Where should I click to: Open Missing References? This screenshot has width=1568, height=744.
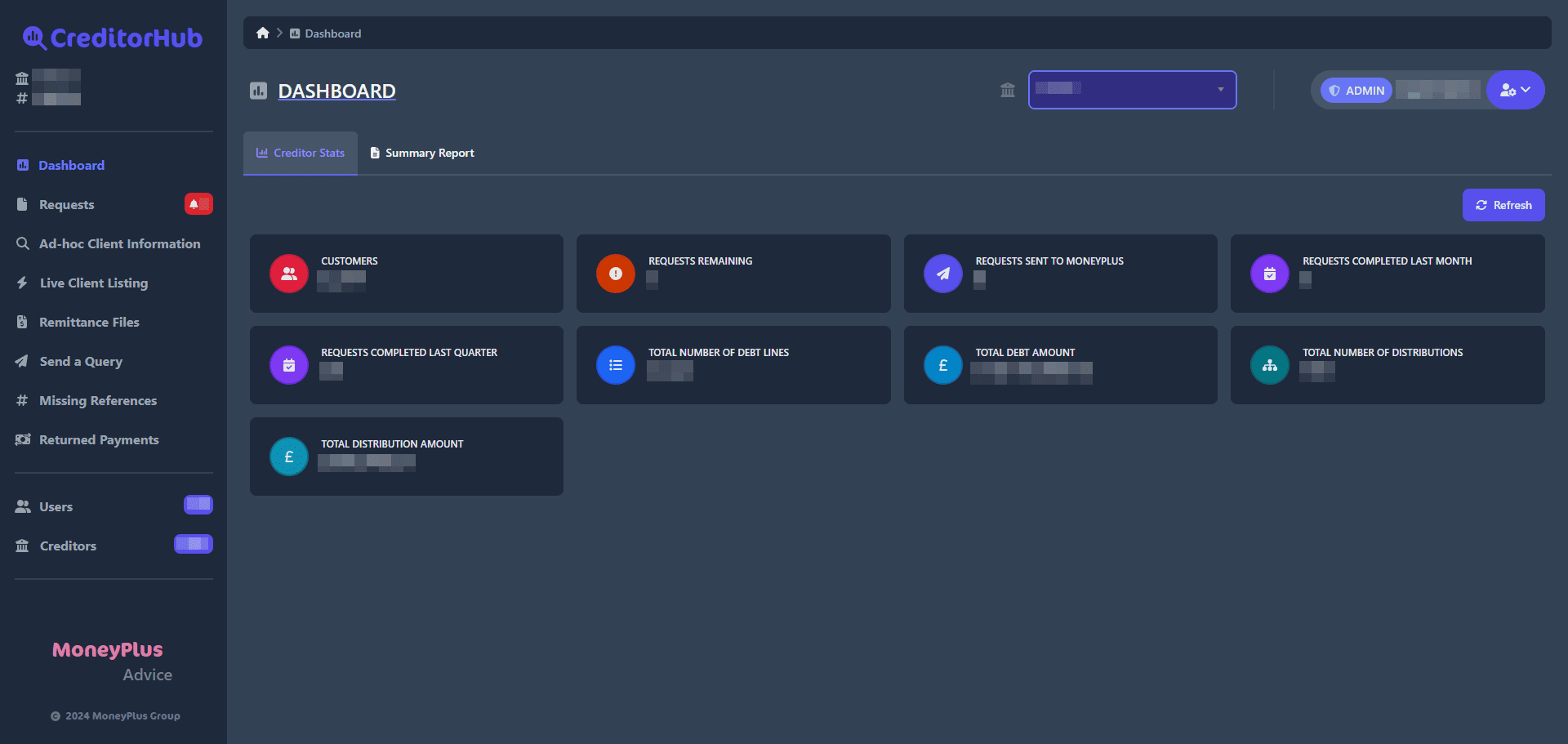click(x=87, y=400)
